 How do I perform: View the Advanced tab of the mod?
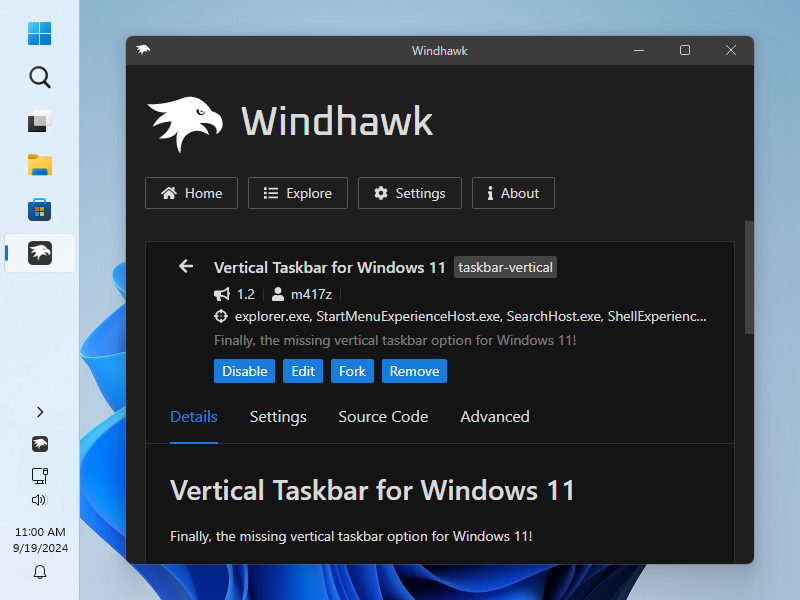point(494,417)
